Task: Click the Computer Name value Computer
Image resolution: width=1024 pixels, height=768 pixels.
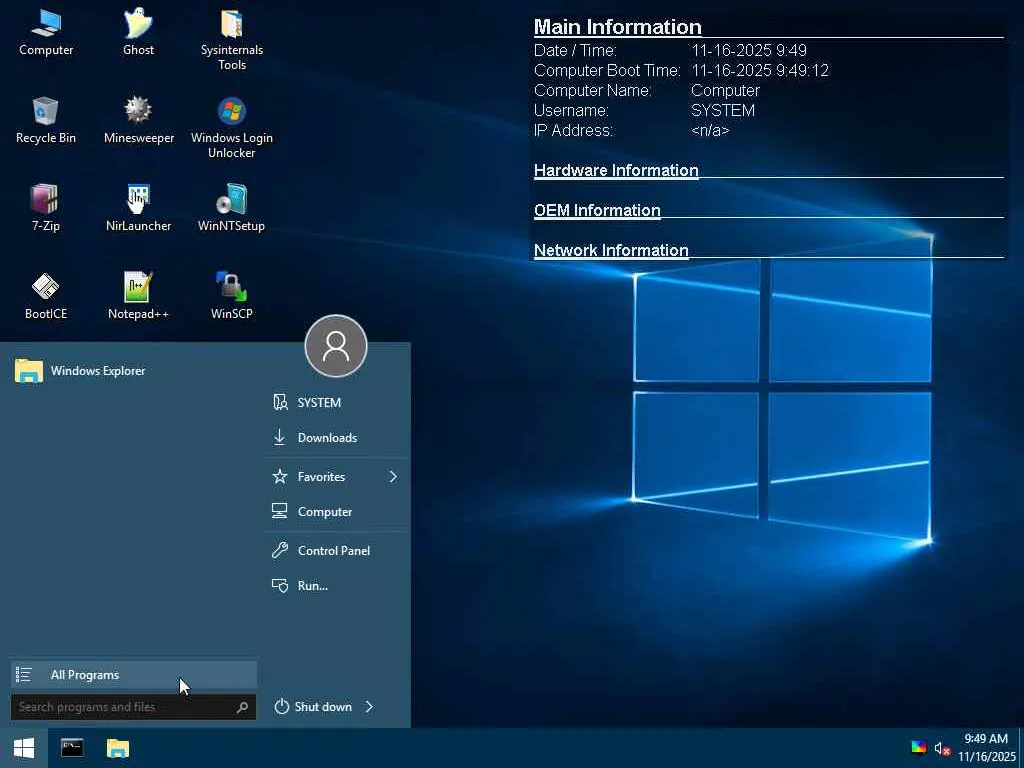Action: [726, 91]
